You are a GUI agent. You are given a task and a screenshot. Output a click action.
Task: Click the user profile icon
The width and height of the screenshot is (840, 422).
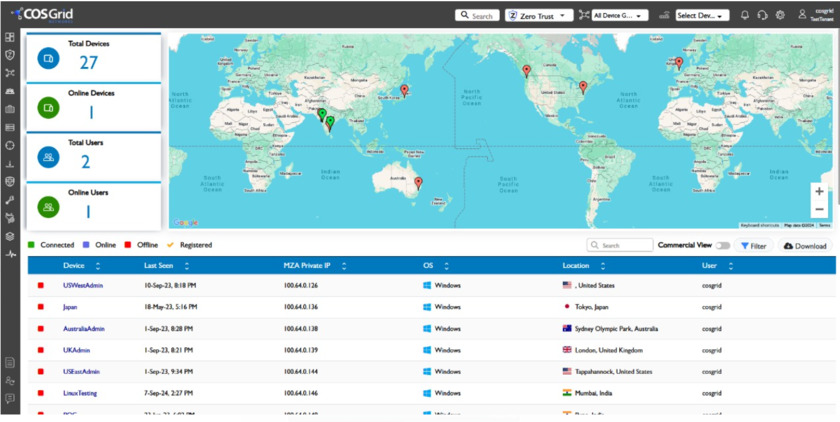point(802,15)
